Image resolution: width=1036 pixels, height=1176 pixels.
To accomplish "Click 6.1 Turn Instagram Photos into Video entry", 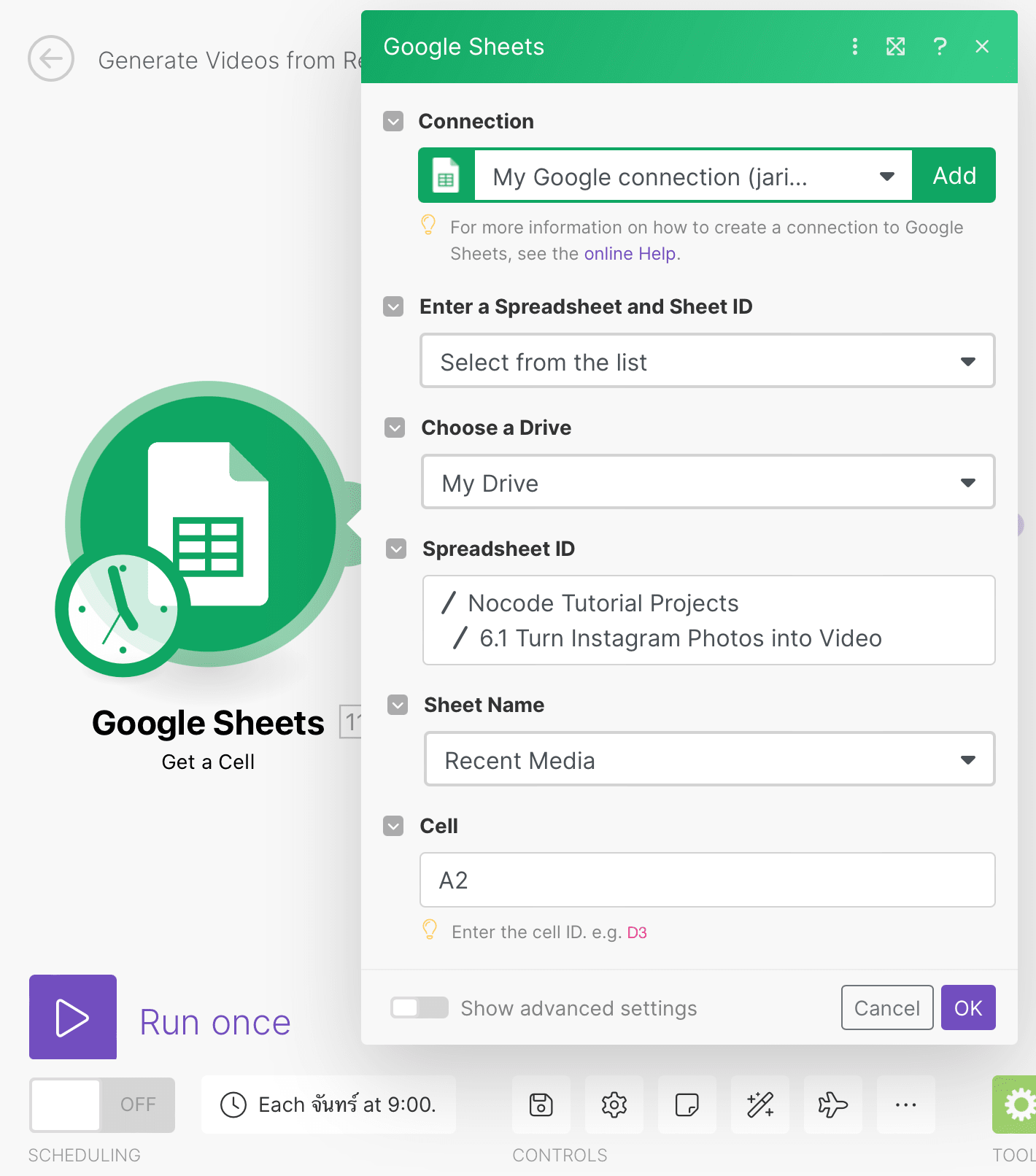I will (681, 638).
